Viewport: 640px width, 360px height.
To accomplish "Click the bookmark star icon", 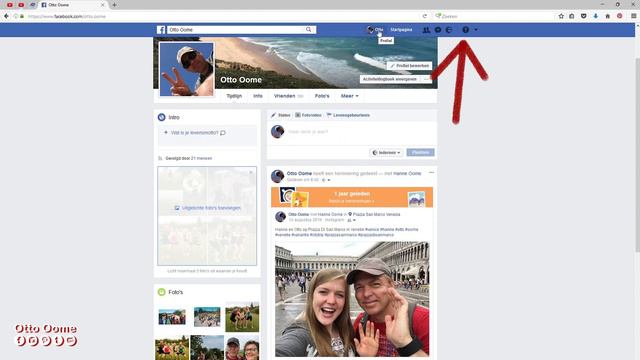I will point(561,16).
